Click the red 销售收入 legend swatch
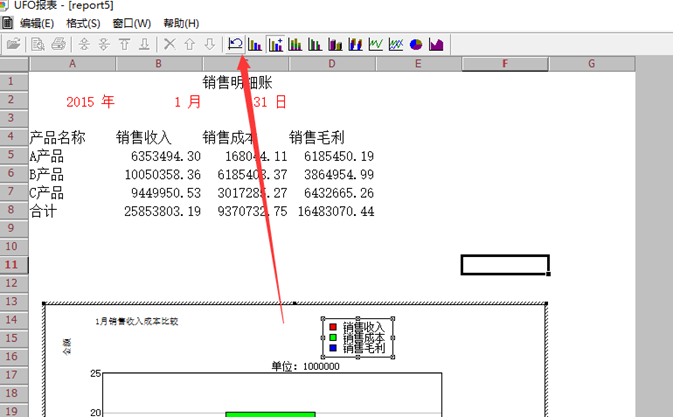Viewport: 673px width, 417px height. (333, 327)
